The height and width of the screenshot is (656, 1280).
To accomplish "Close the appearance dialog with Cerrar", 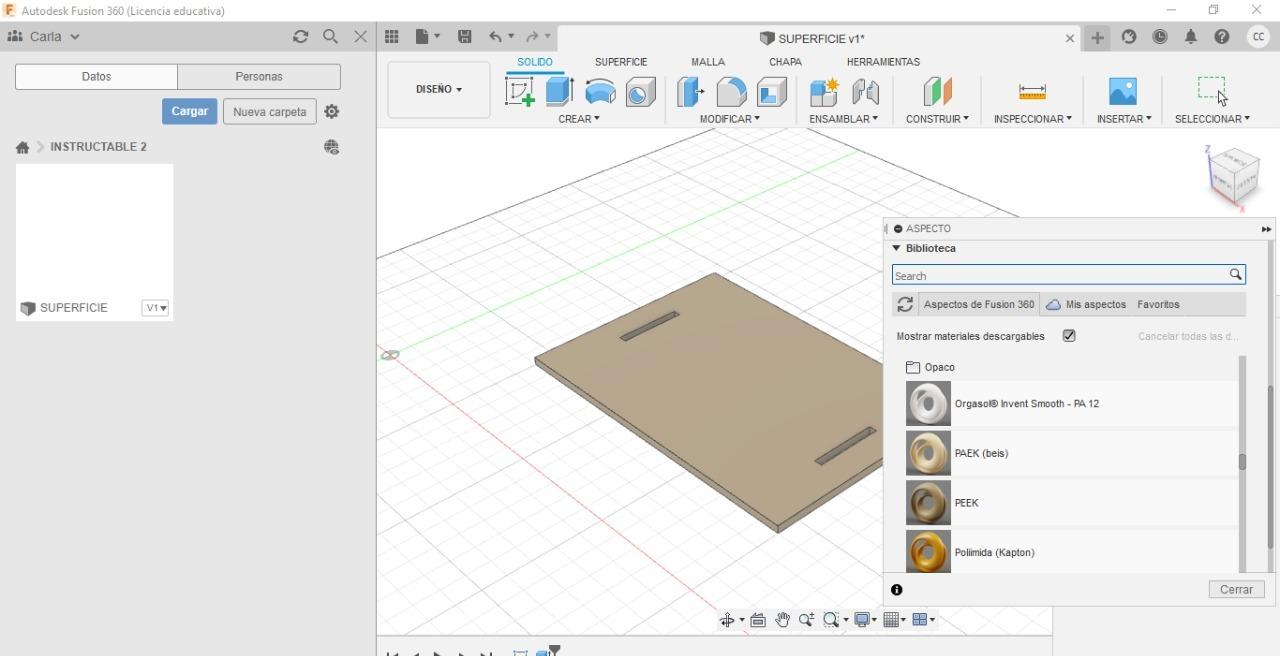I will click(x=1236, y=590).
